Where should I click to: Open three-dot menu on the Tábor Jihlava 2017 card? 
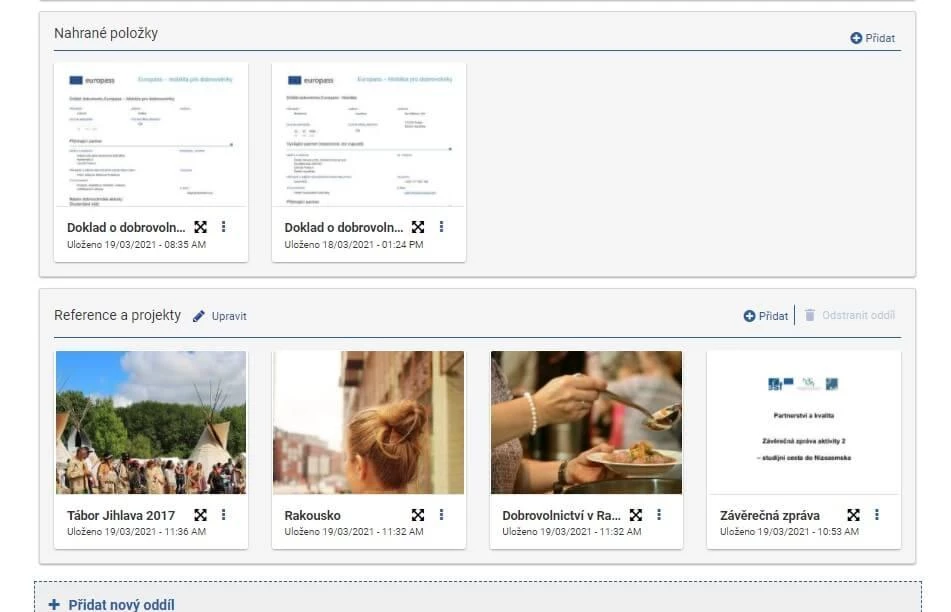[x=223, y=515]
